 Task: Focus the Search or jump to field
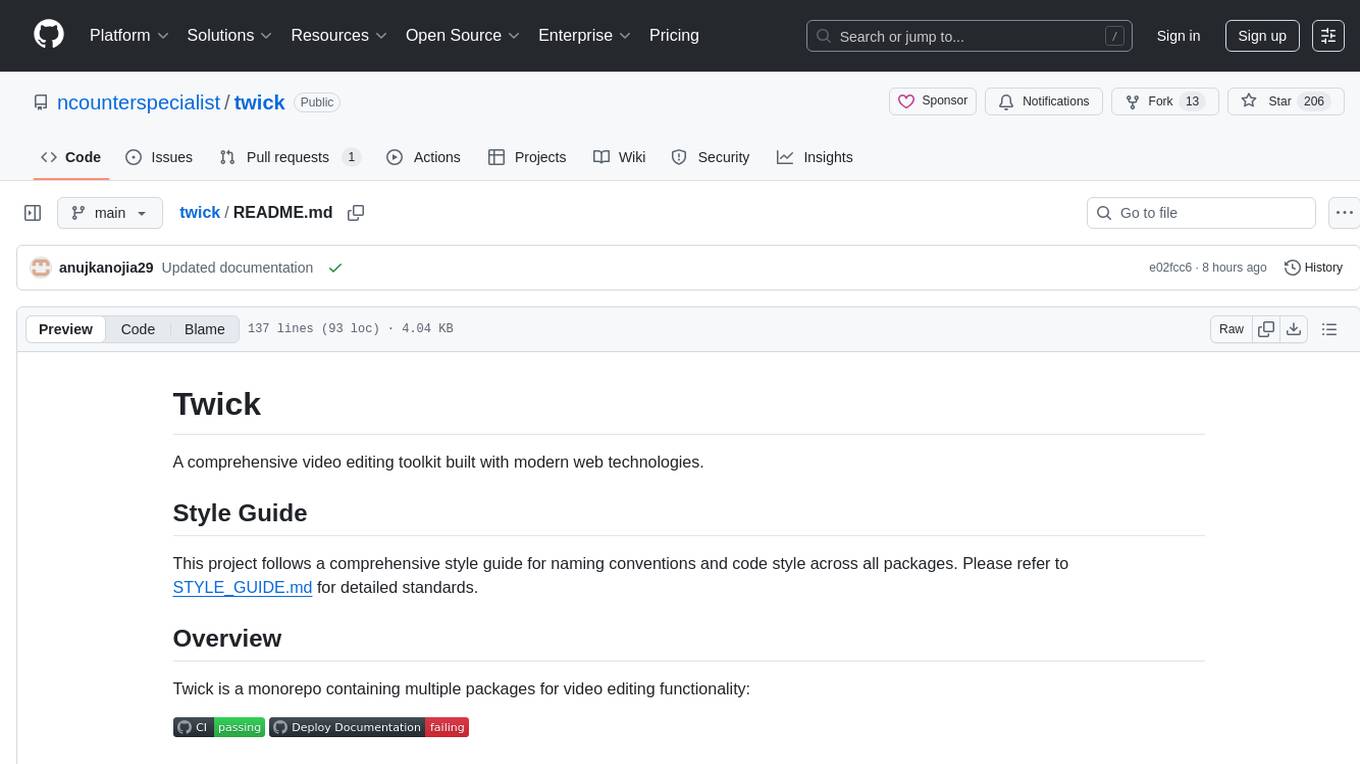[969, 36]
